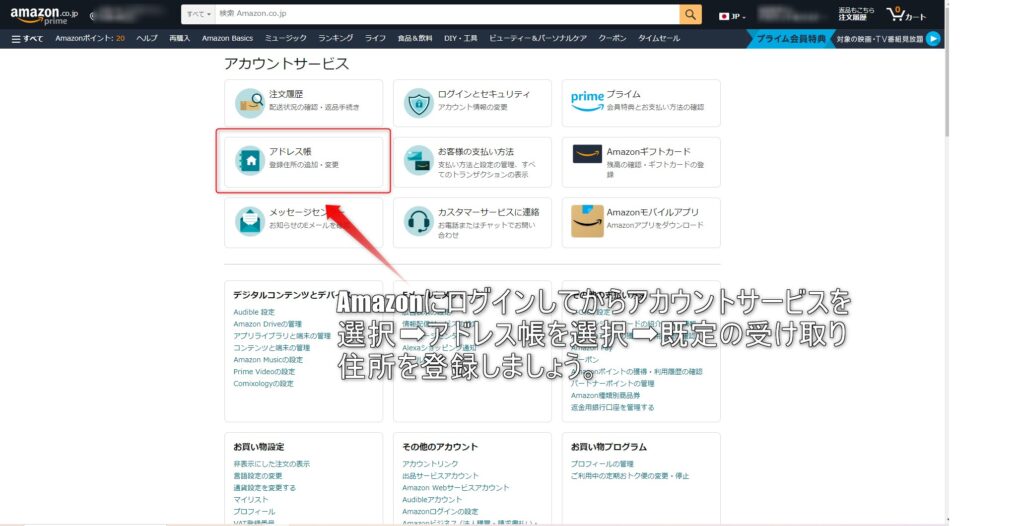Select タイムセール in the navigation bar
This screenshot has width=1024, height=526.
(658, 38)
